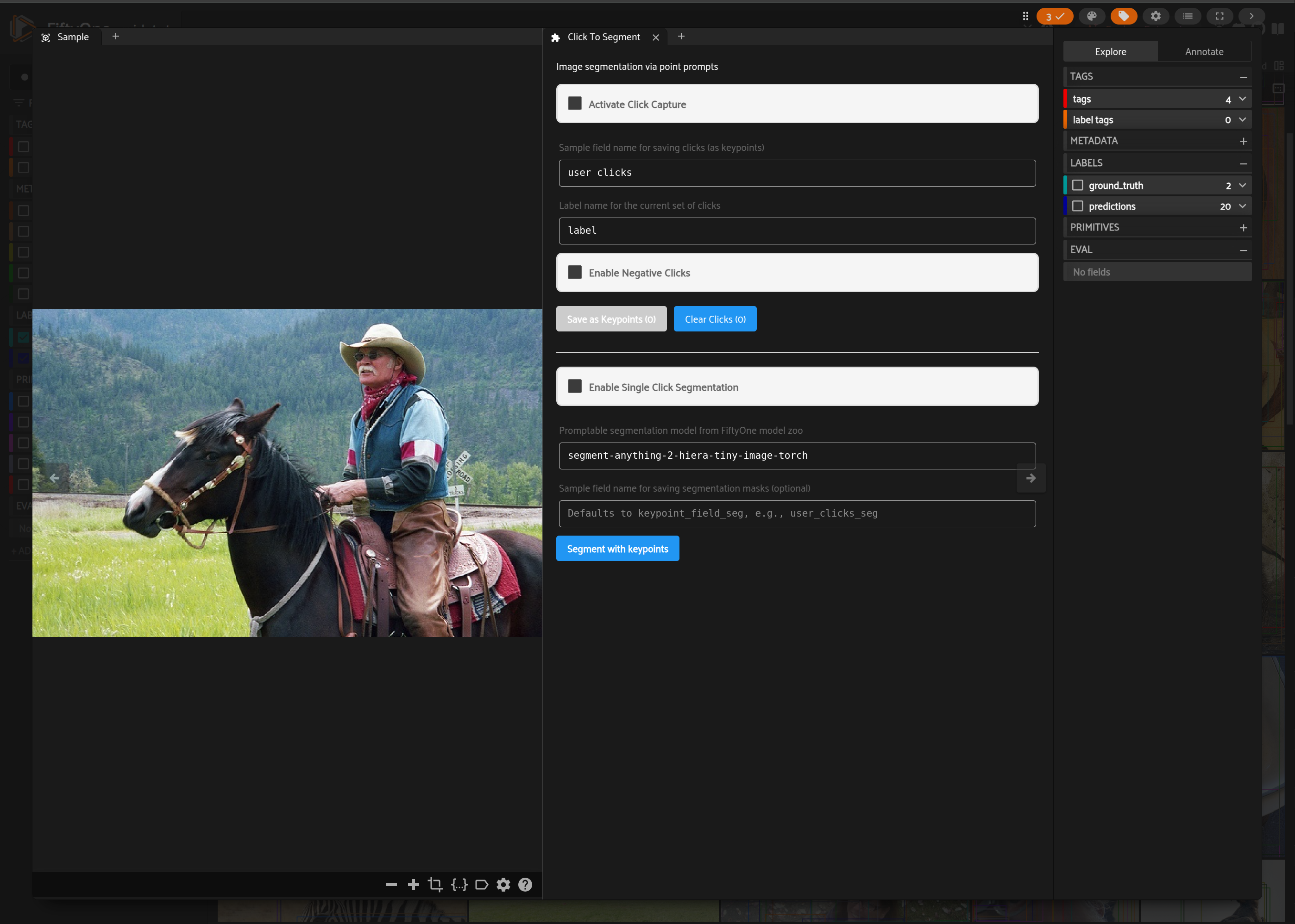Toggle fullscreen mode icon in top bar

pos(1220,16)
